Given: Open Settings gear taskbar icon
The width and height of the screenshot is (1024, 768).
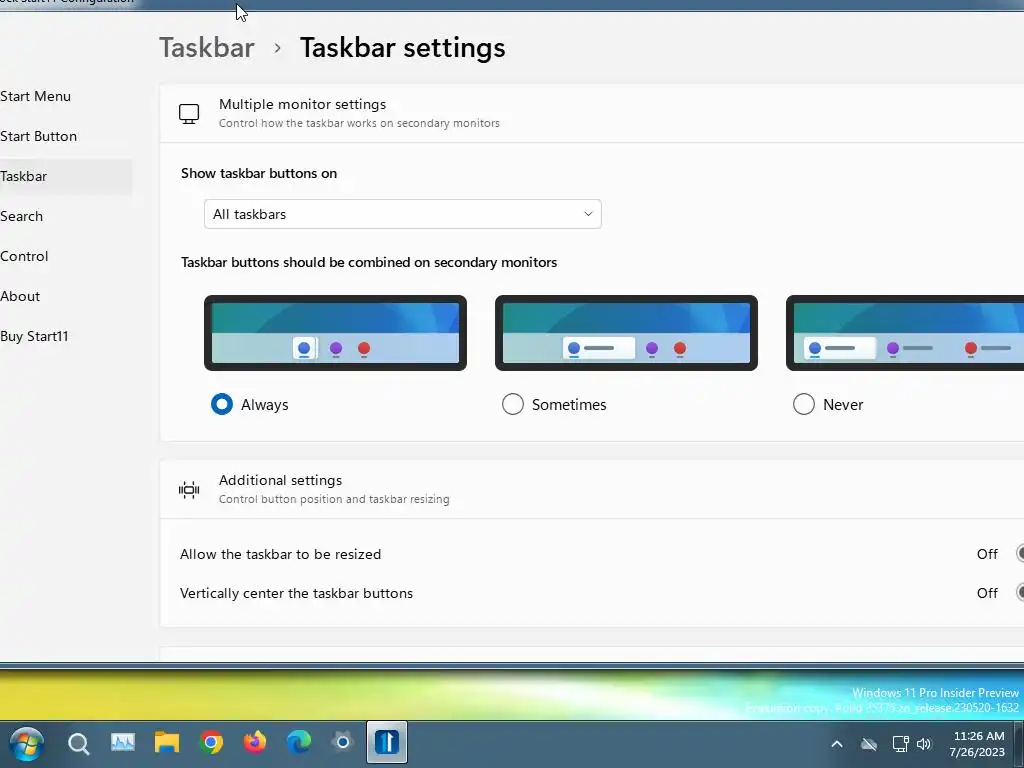Looking at the screenshot, I should [x=343, y=742].
